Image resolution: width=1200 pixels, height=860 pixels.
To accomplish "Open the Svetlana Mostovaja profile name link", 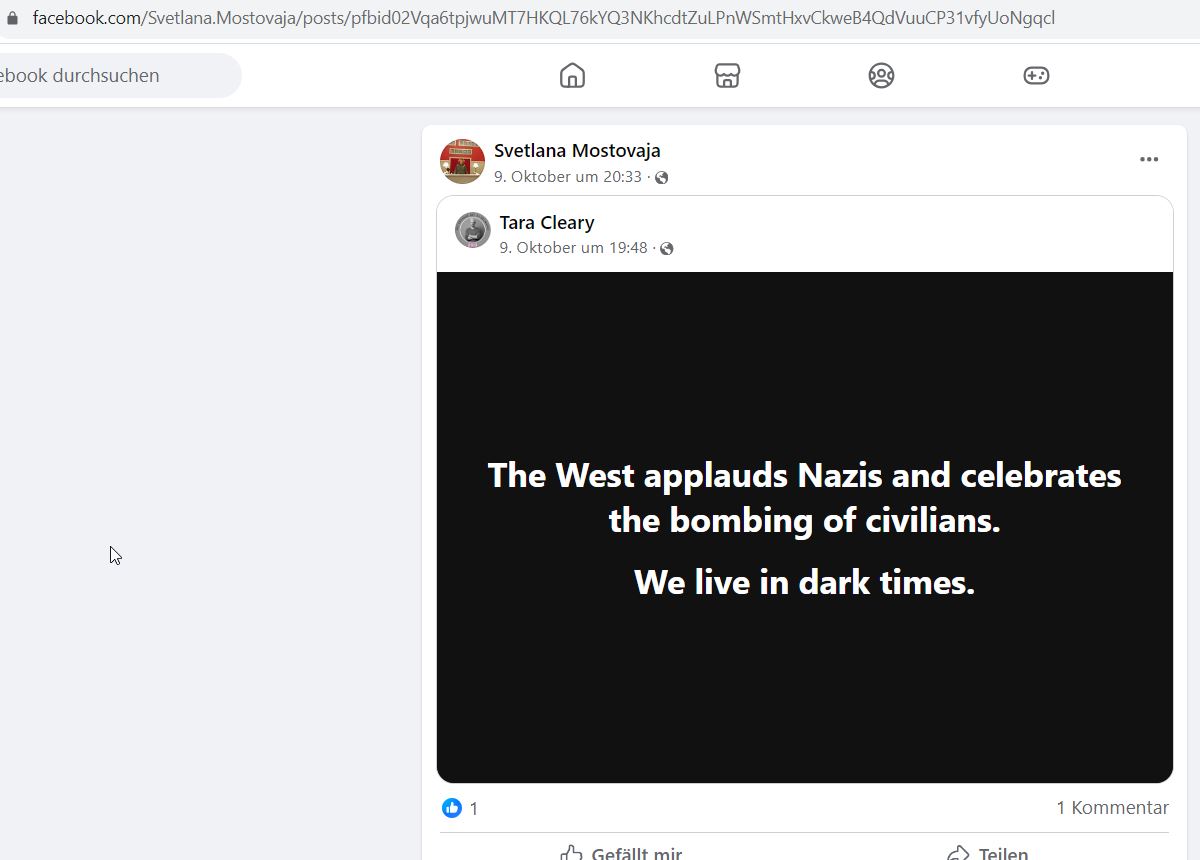I will coord(577,151).
